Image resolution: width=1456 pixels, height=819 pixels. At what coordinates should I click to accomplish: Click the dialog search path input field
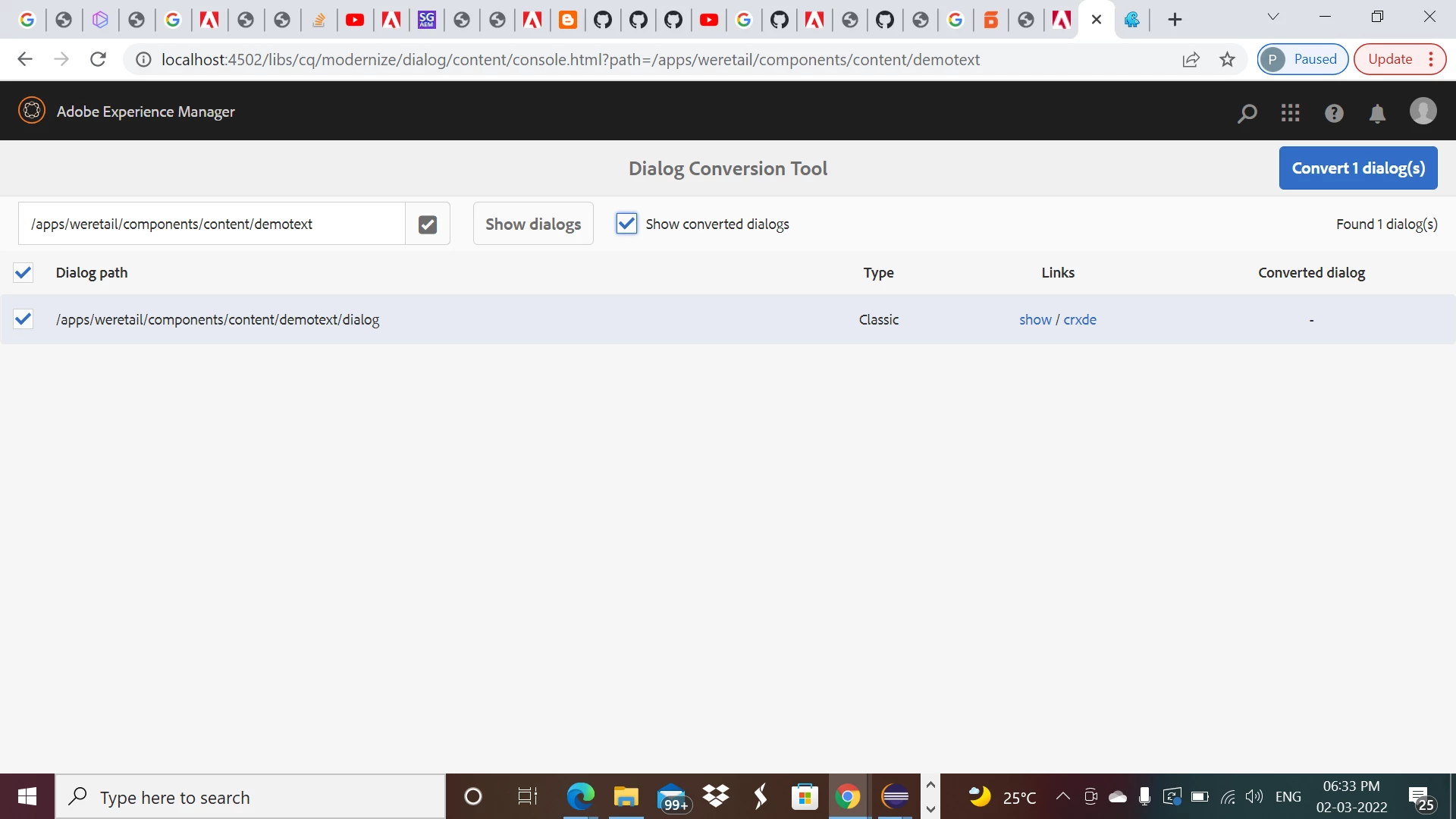[x=212, y=224]
